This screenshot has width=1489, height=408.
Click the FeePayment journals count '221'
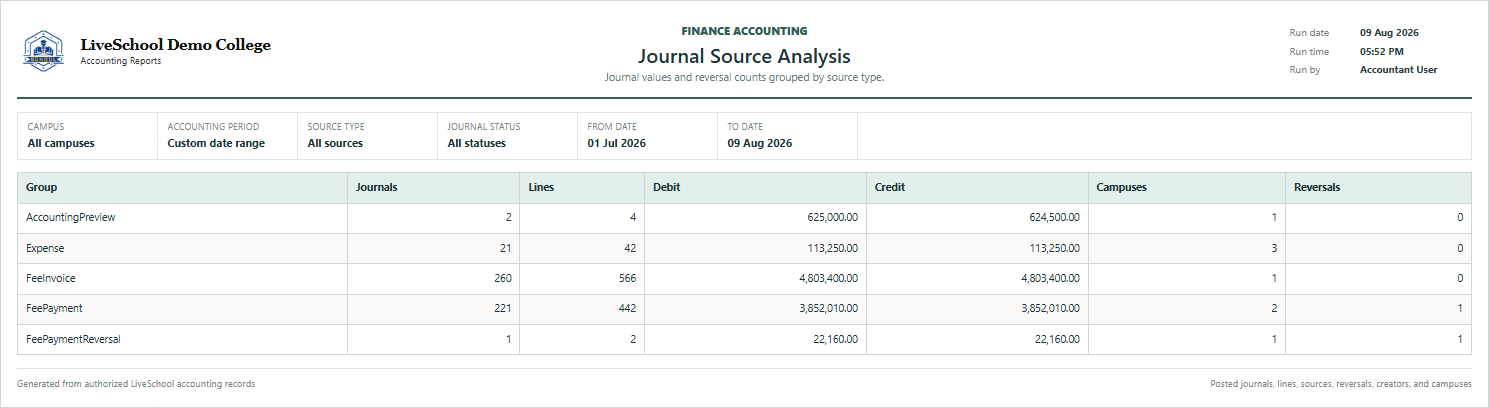[x=503, y=308]
